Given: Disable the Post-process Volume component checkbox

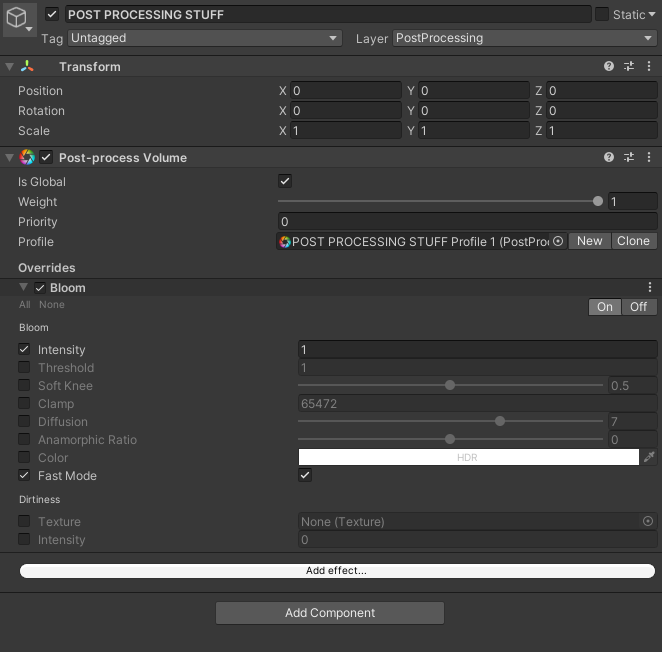Looking at the screenshot, I should pyautogui.click(x=46, y=158).
